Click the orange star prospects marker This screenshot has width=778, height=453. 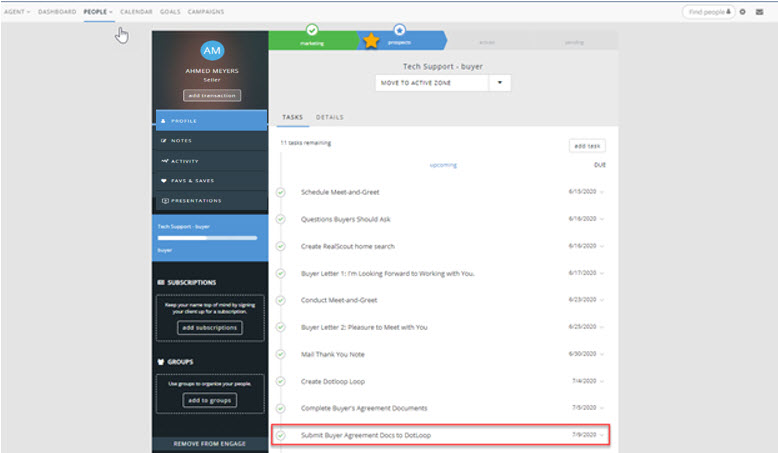(371, 41)
